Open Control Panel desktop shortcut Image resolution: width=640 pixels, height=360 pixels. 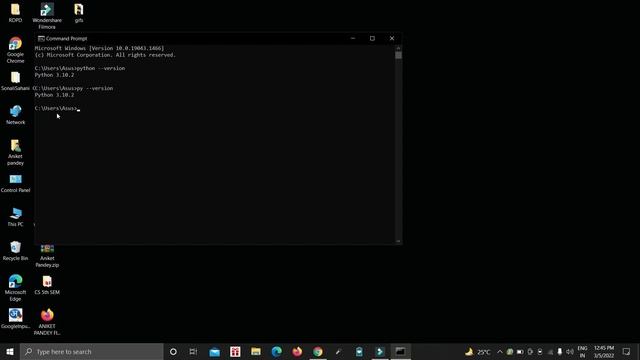[16, 183]
